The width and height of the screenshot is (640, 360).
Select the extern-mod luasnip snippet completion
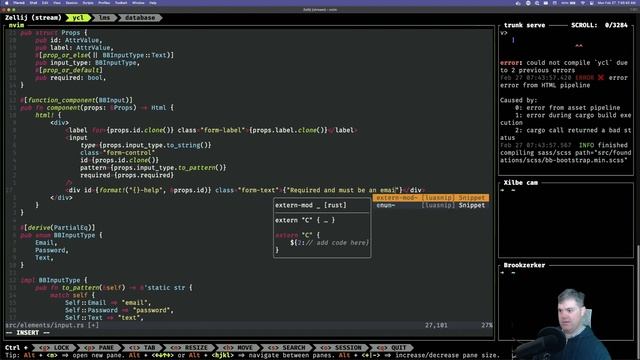click(431, 198)
